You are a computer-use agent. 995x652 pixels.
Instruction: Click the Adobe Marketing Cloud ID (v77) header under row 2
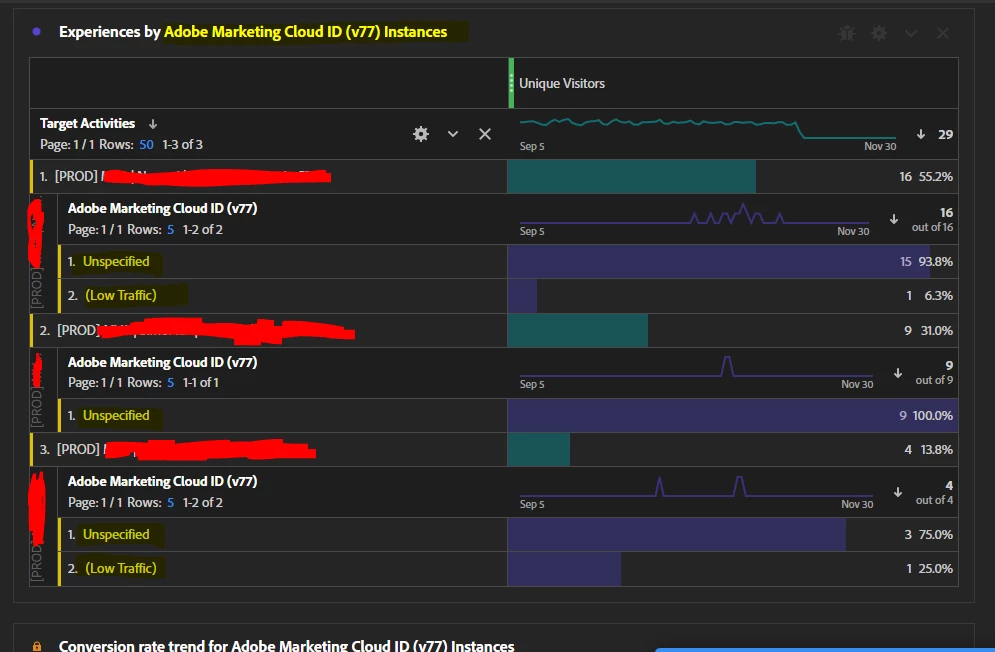[162, 363]
